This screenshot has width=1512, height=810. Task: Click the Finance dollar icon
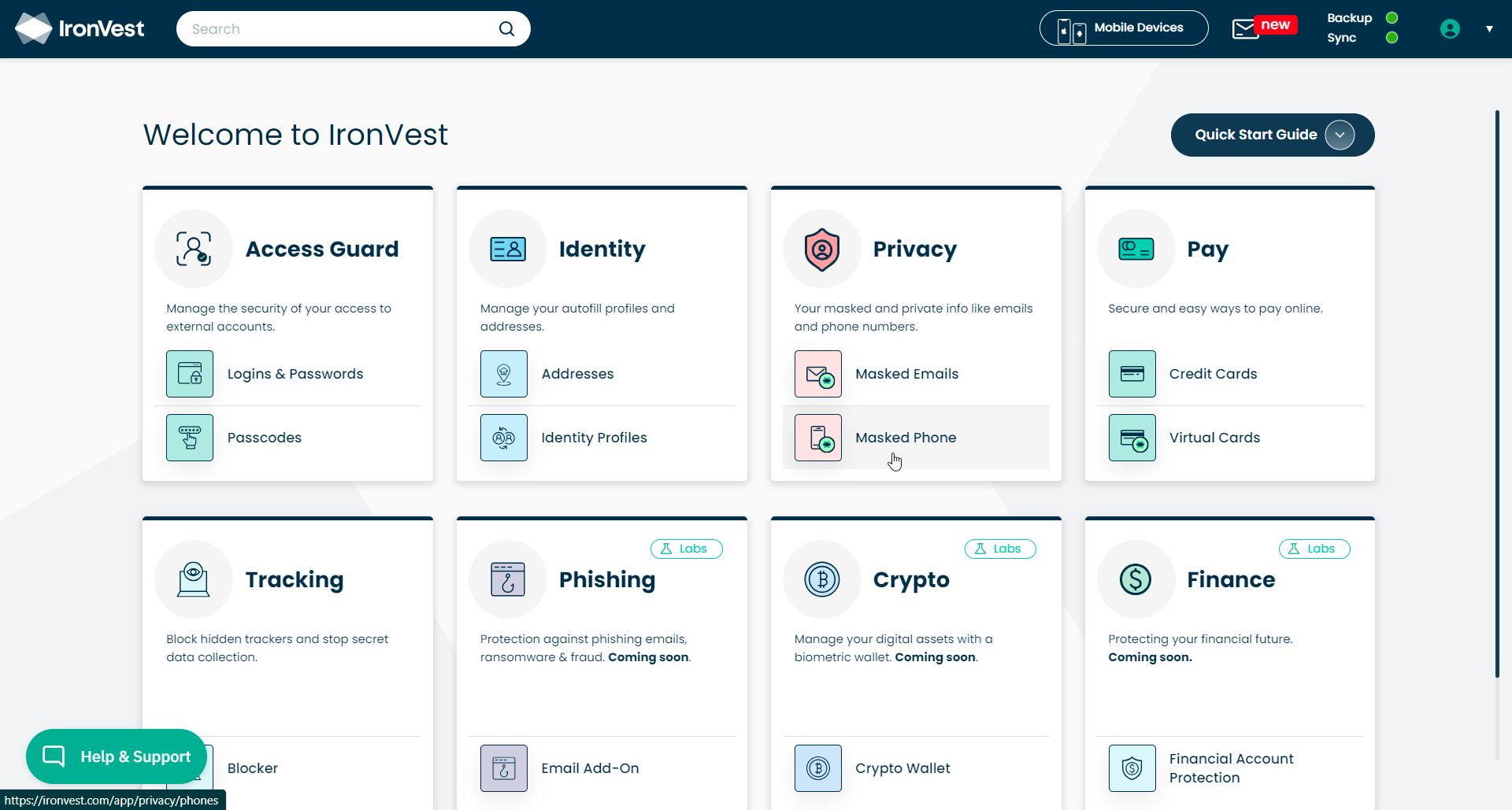[x=1136, y=579]
